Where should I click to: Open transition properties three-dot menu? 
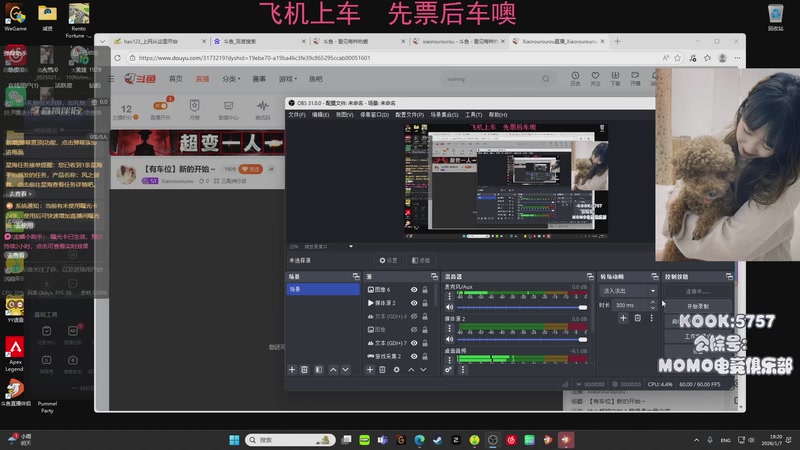click(x=652, y=318)
